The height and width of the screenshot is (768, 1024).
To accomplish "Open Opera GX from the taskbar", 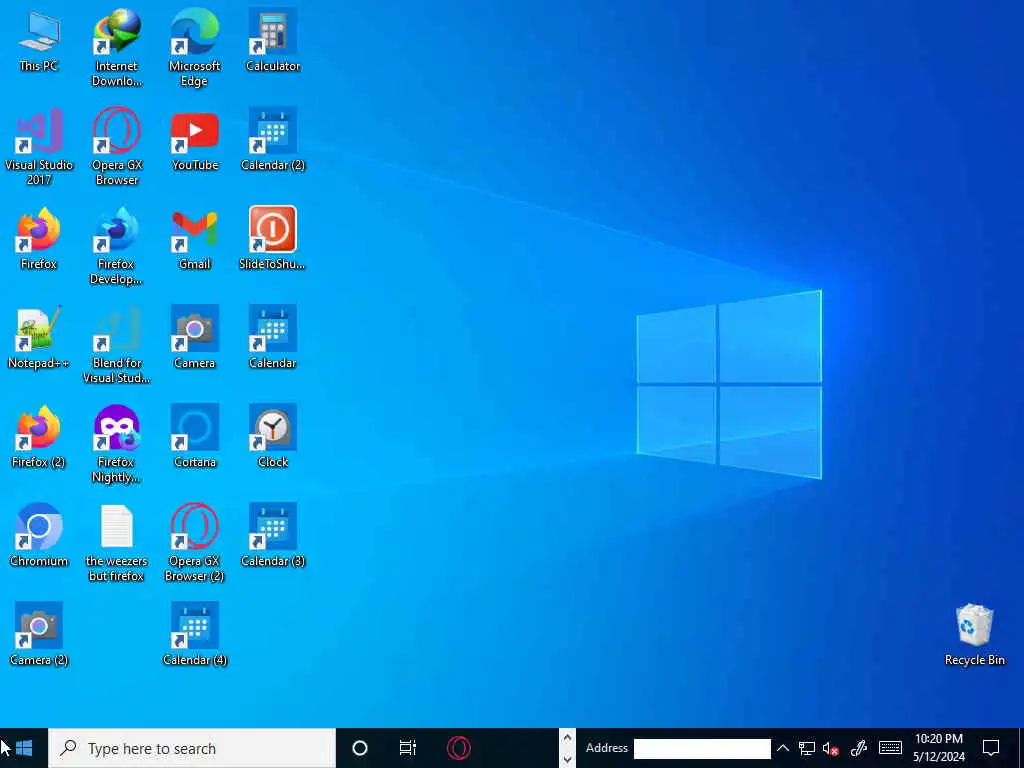I will pos(458,748).
